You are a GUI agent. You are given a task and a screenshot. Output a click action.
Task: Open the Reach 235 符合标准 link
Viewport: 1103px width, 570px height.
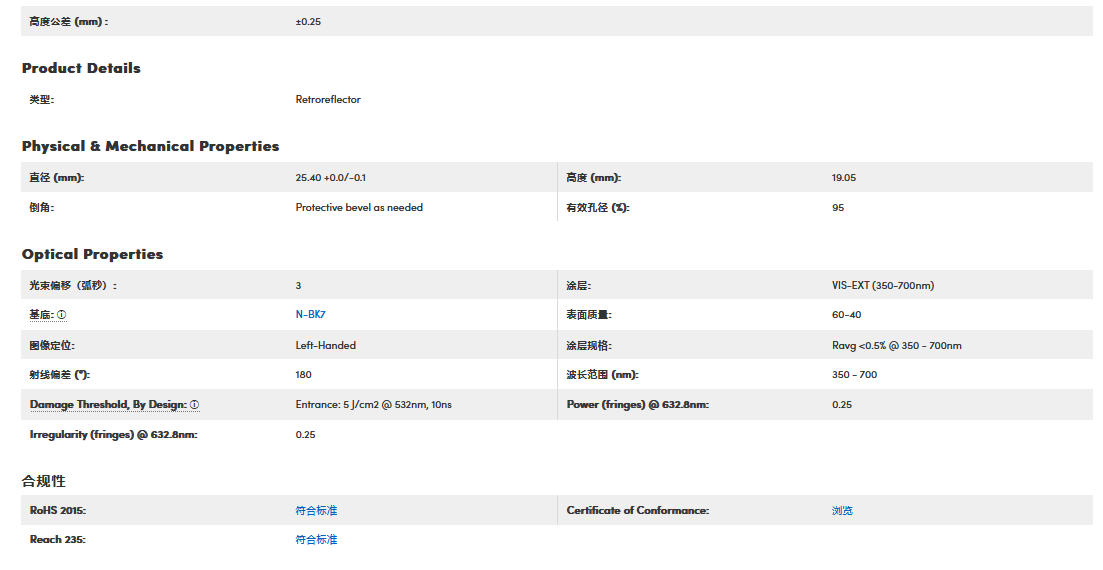pyautogui.click(x=316, y=540)
